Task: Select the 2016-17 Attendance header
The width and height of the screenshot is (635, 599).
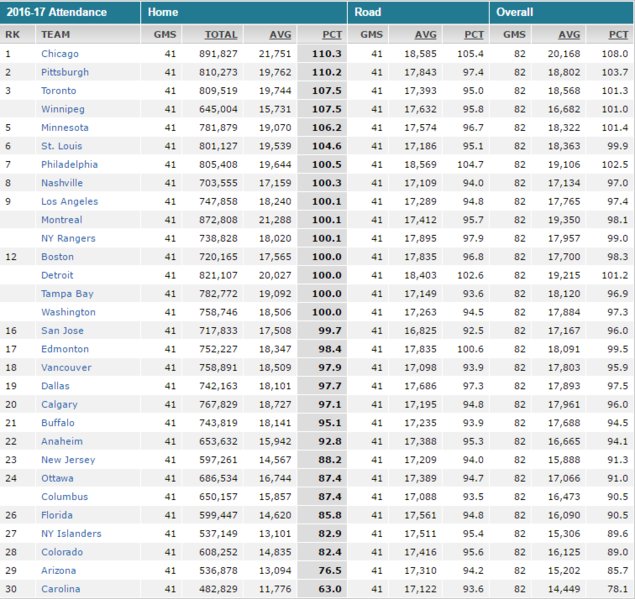Action: pos(57,12)
